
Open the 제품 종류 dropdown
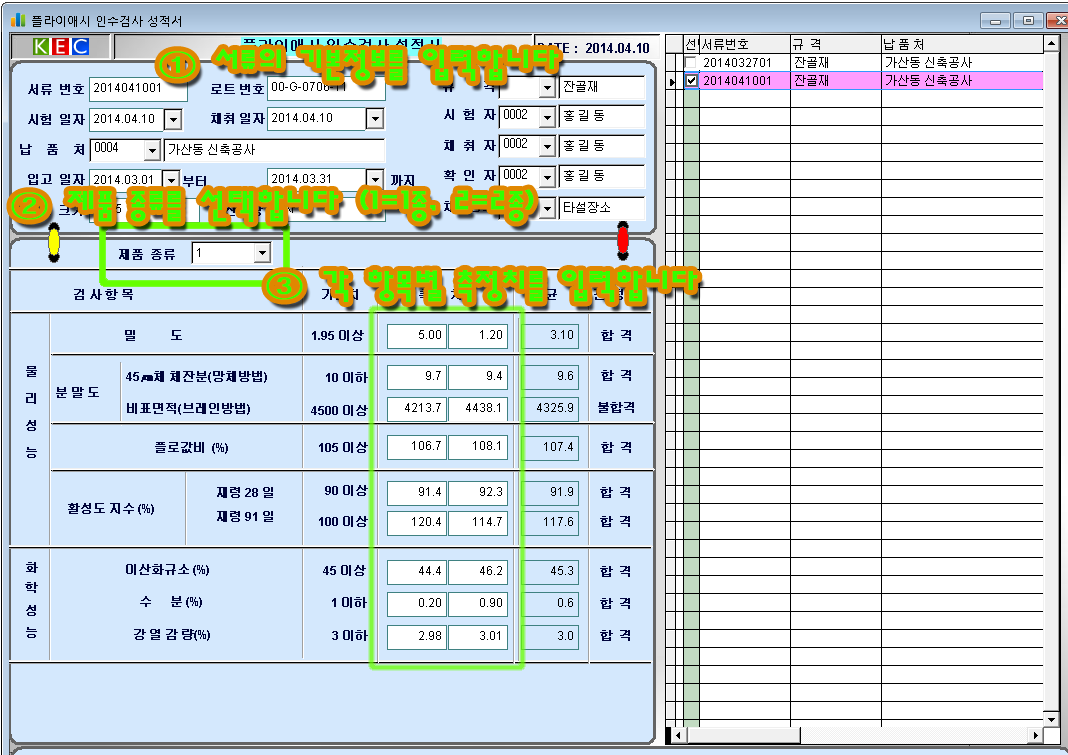tap(262, 254)
